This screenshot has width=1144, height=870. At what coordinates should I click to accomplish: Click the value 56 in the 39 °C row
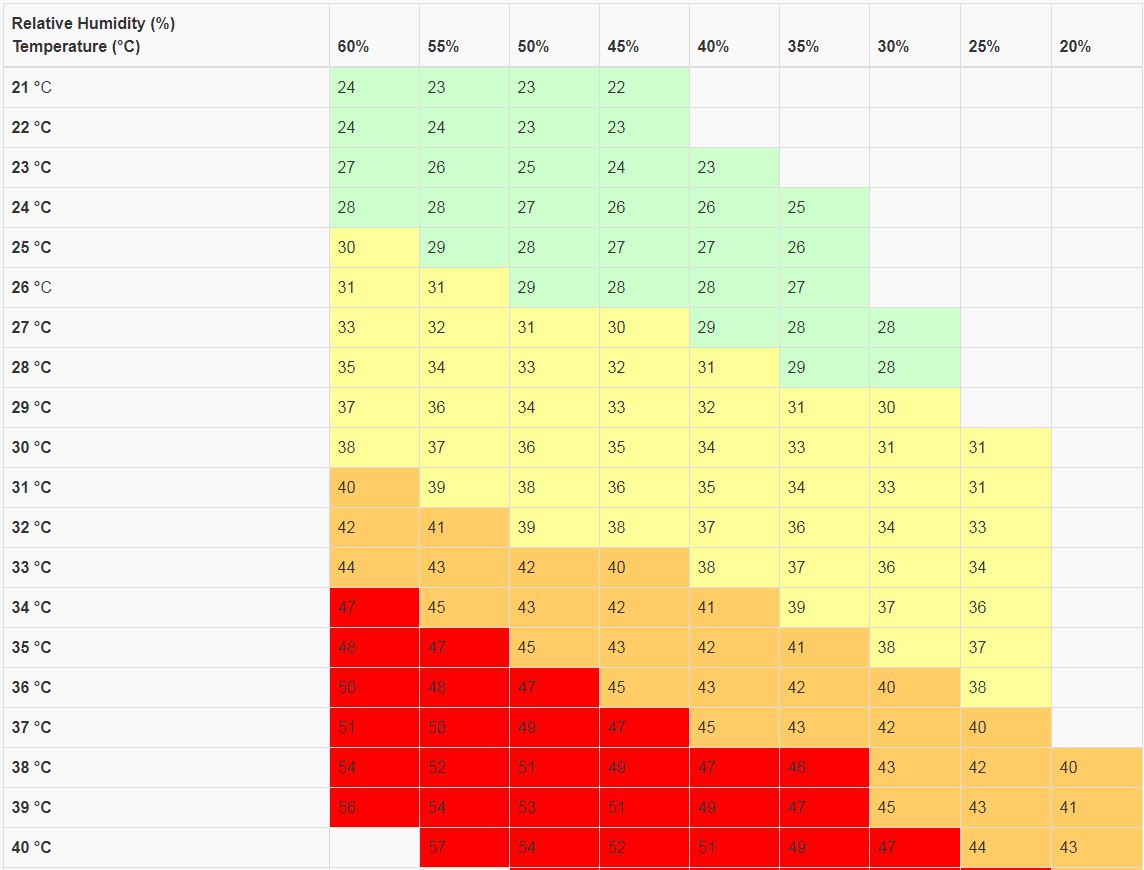(347, 808)
